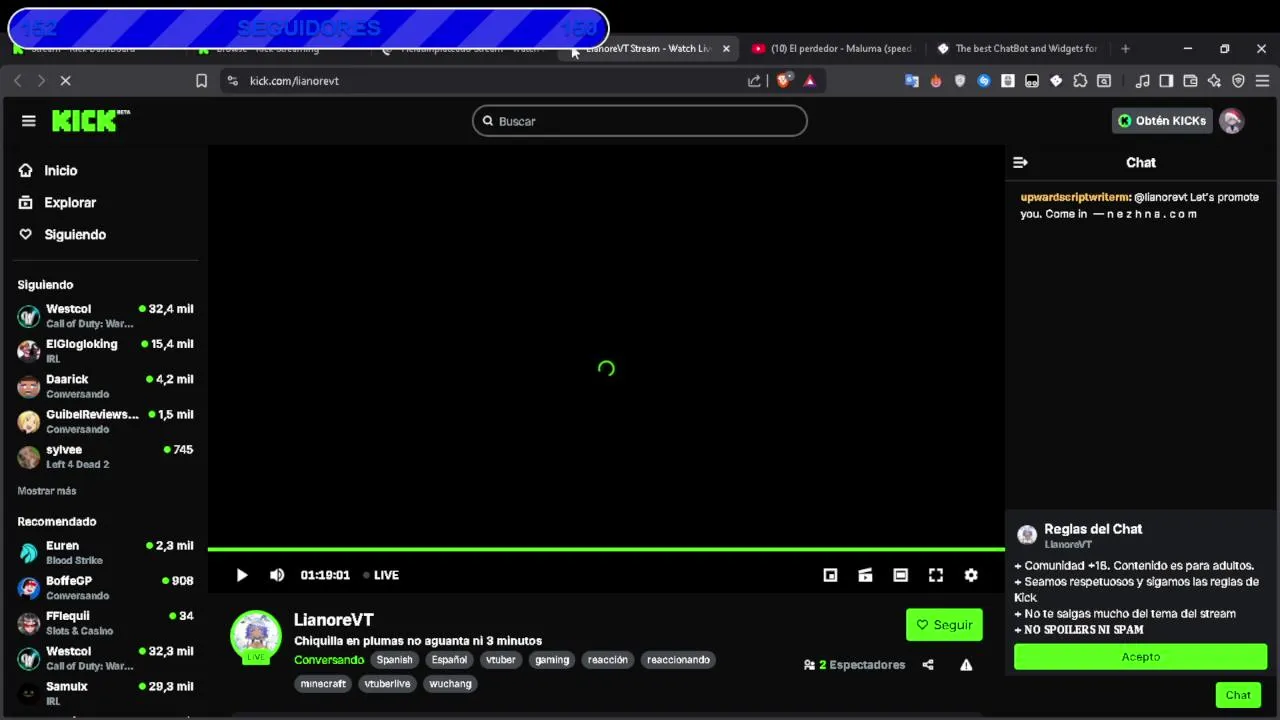
Task: Open the Brave playlist music icon
Action: click(x=1142, y=81)
